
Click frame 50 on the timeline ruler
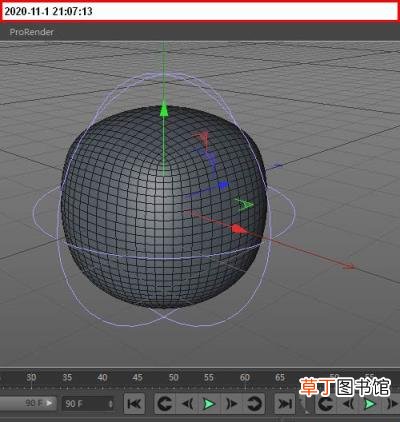173,377
